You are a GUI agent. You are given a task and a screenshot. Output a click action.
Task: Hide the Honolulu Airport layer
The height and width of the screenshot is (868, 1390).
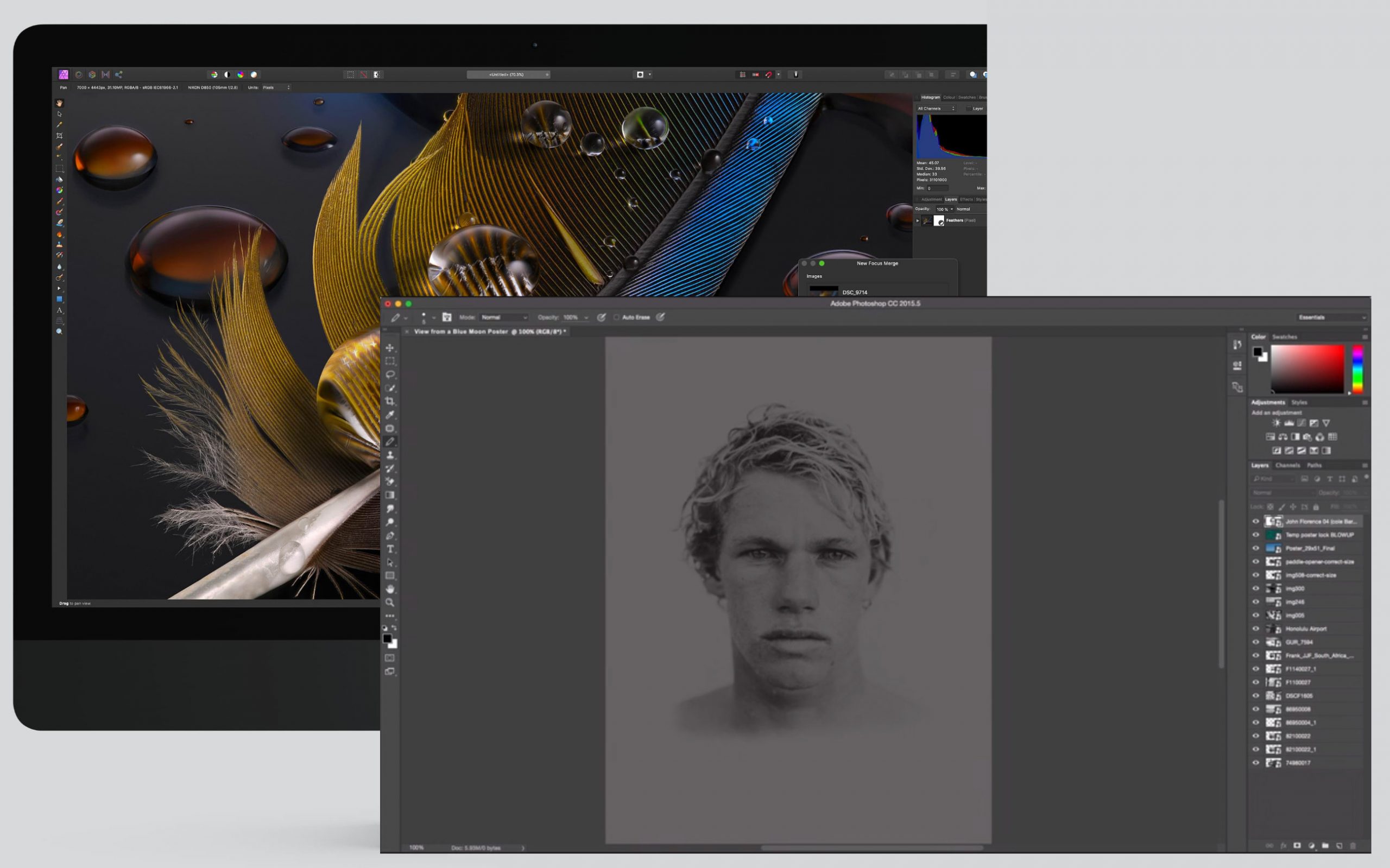tap(1256, 629)
